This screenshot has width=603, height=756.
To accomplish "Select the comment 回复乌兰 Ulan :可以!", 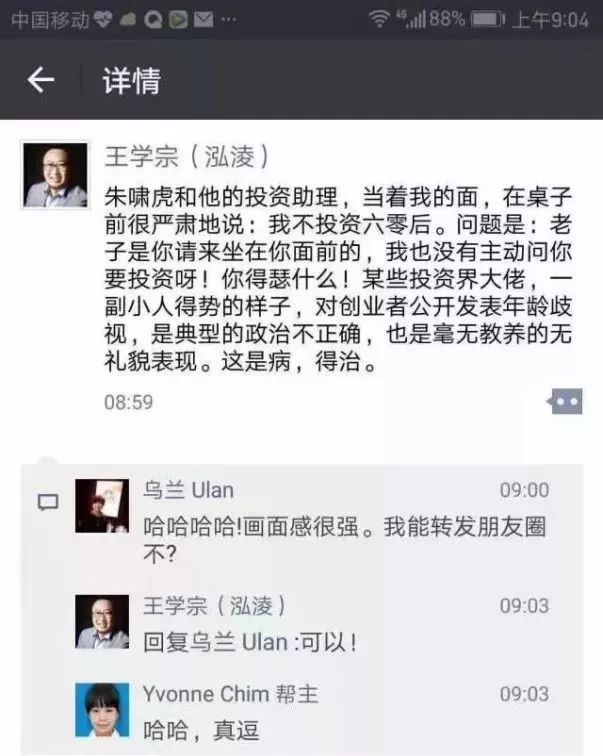I will point(250,642).
